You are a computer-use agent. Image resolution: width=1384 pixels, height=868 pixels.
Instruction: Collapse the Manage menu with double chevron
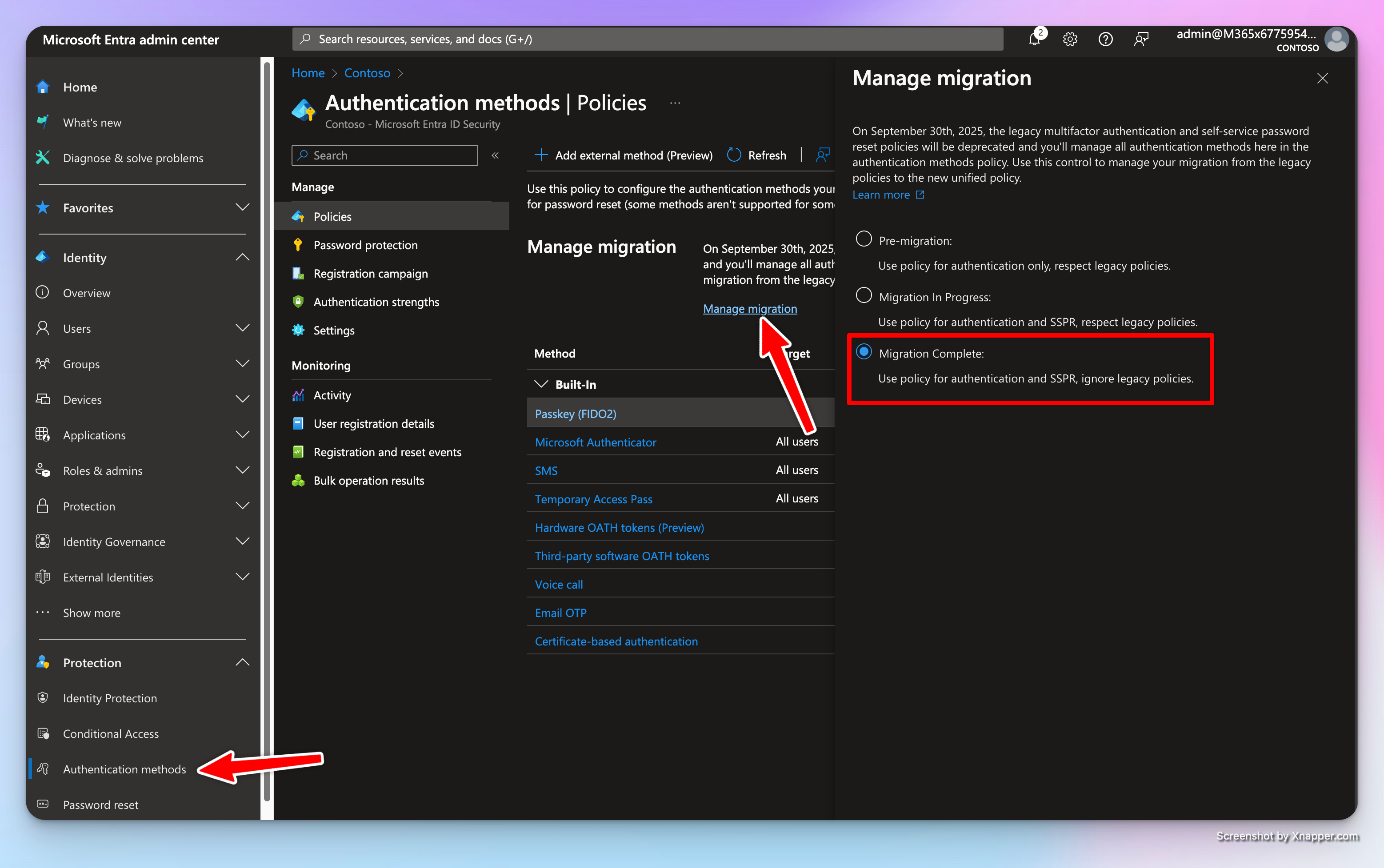click(495, 155)
